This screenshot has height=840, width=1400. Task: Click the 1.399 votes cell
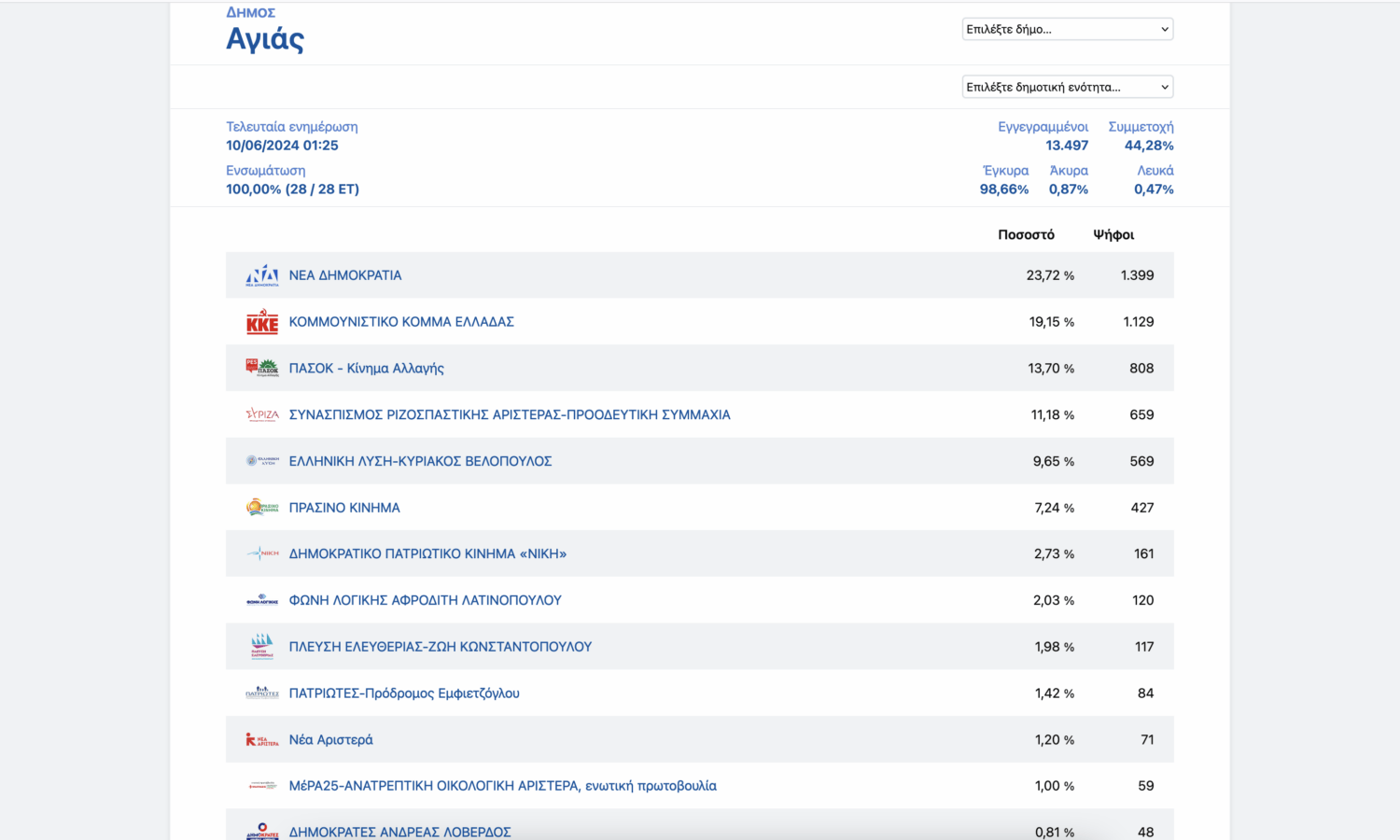(1138, 275)
